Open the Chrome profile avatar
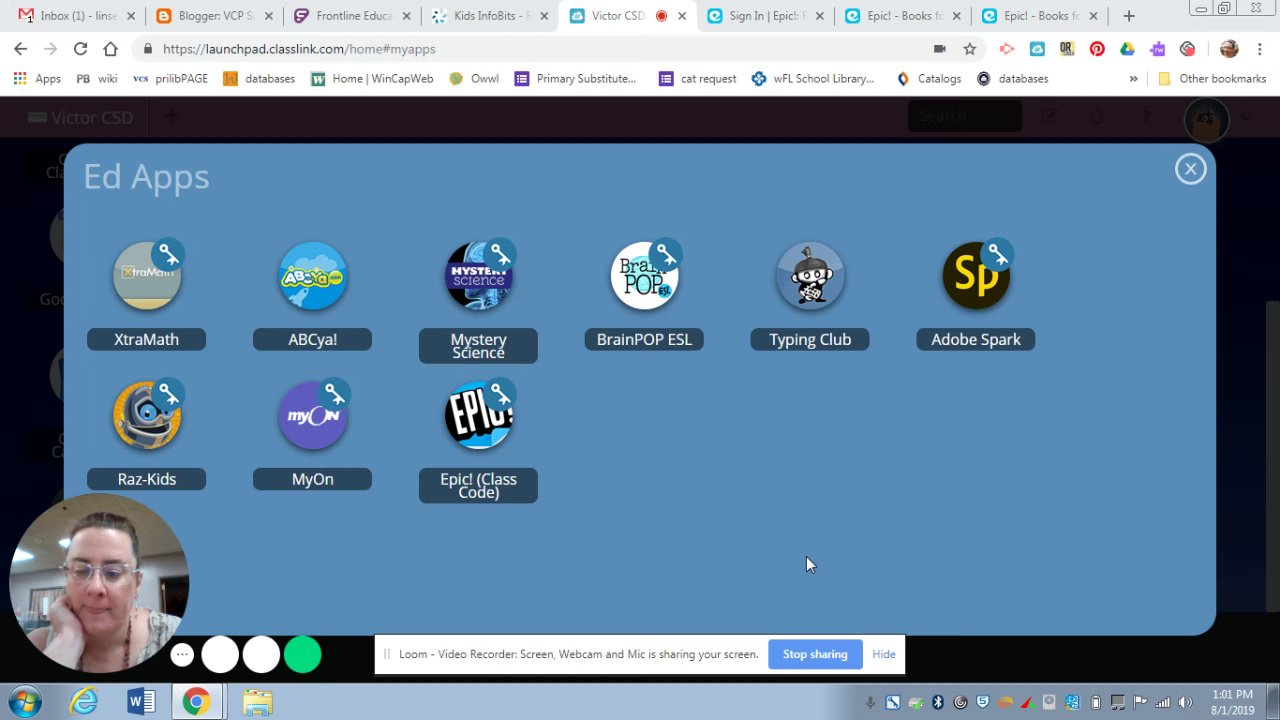1280x720 pixels. point(1229,49)
